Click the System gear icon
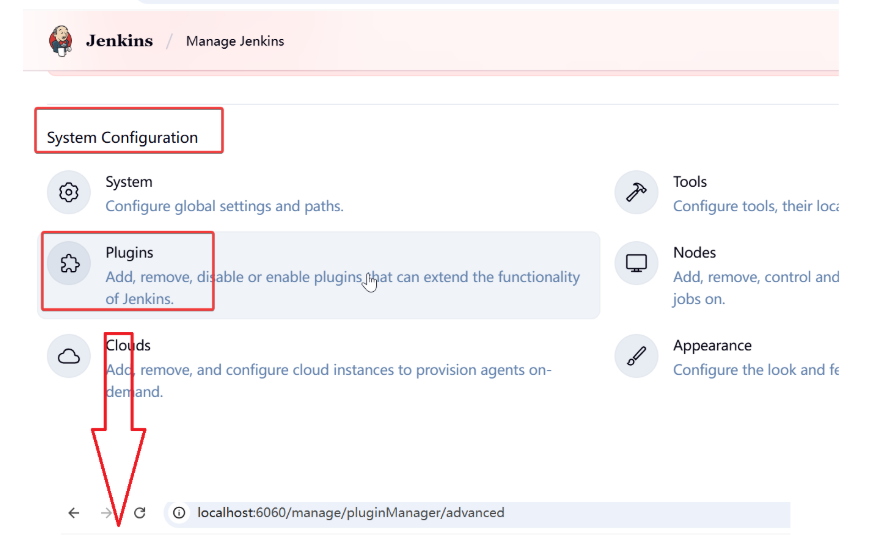This screenshot has height=541, width=896. pyautogui.click(x=69, y=193)
